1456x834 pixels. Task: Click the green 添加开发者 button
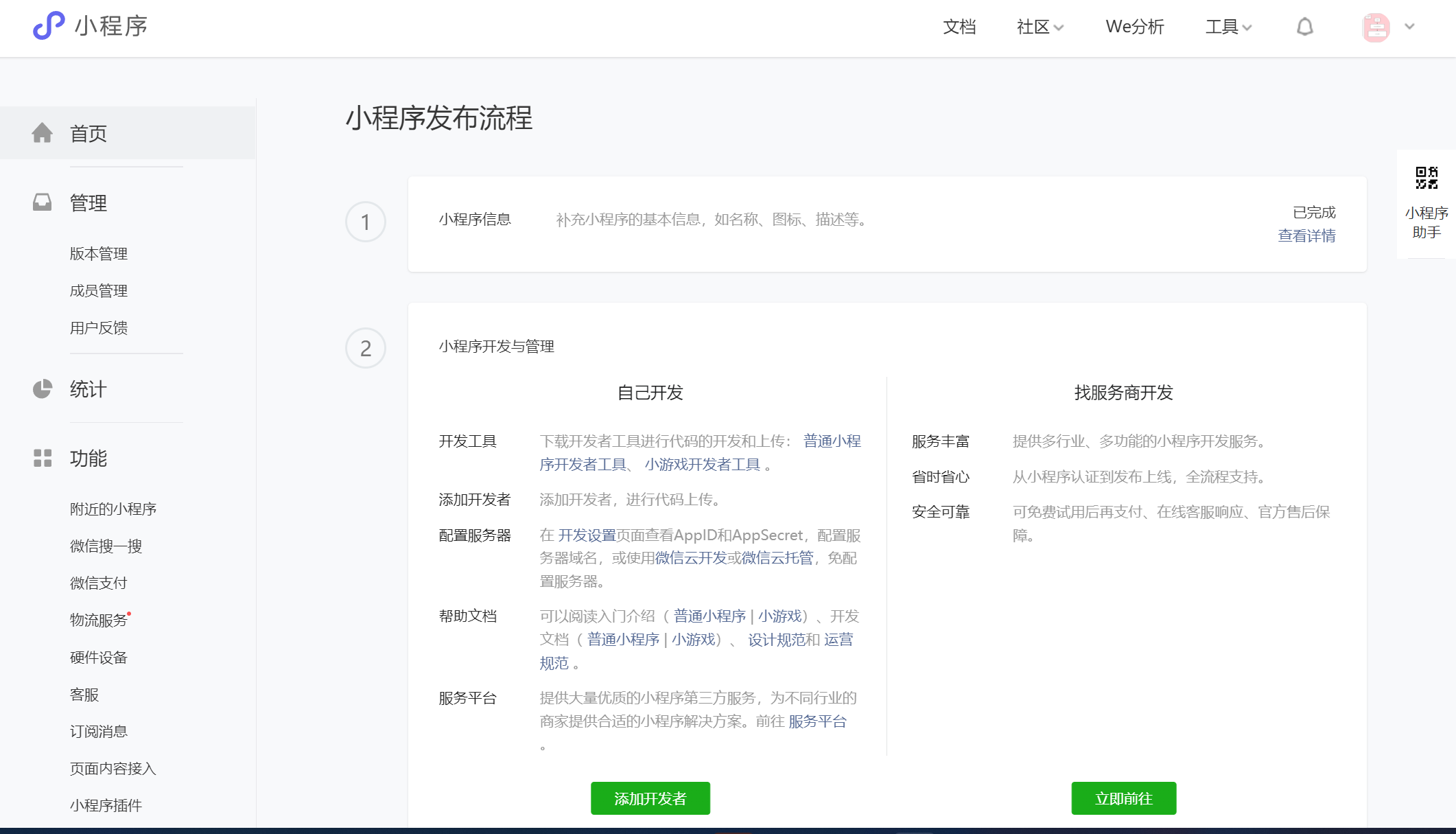point(650,798)
